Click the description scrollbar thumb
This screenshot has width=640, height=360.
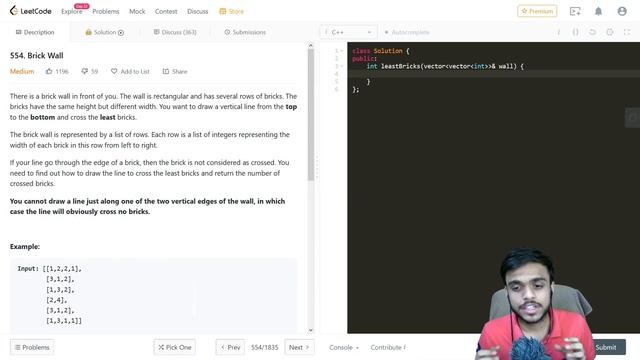tap(311, 115)
